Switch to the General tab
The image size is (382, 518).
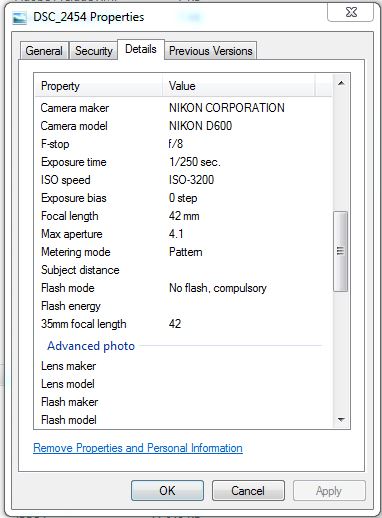[x=44, y=51]
